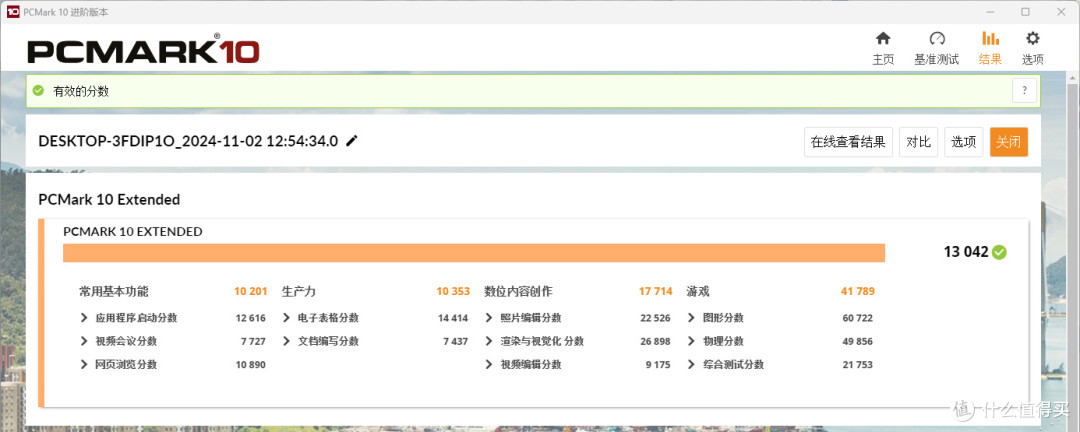Click the orange 关闭 button
The image size is (1080, 432).
[1008, 142]
